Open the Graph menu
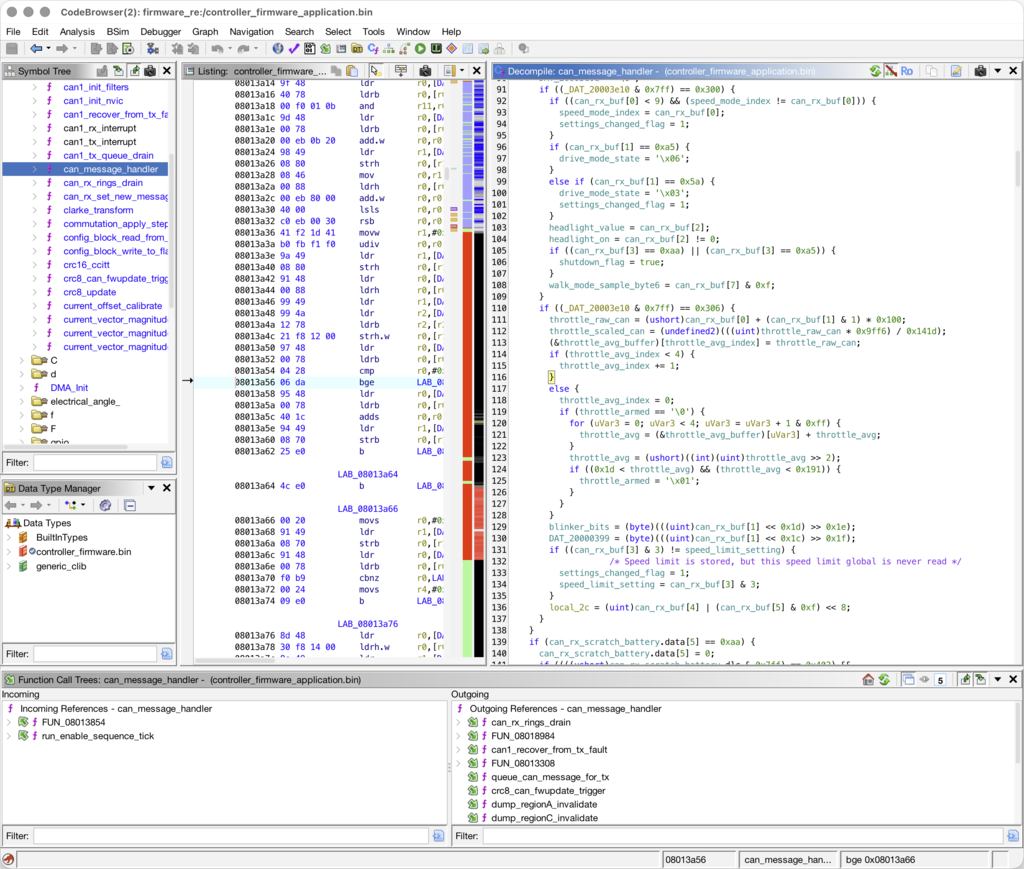 (205, 31)
